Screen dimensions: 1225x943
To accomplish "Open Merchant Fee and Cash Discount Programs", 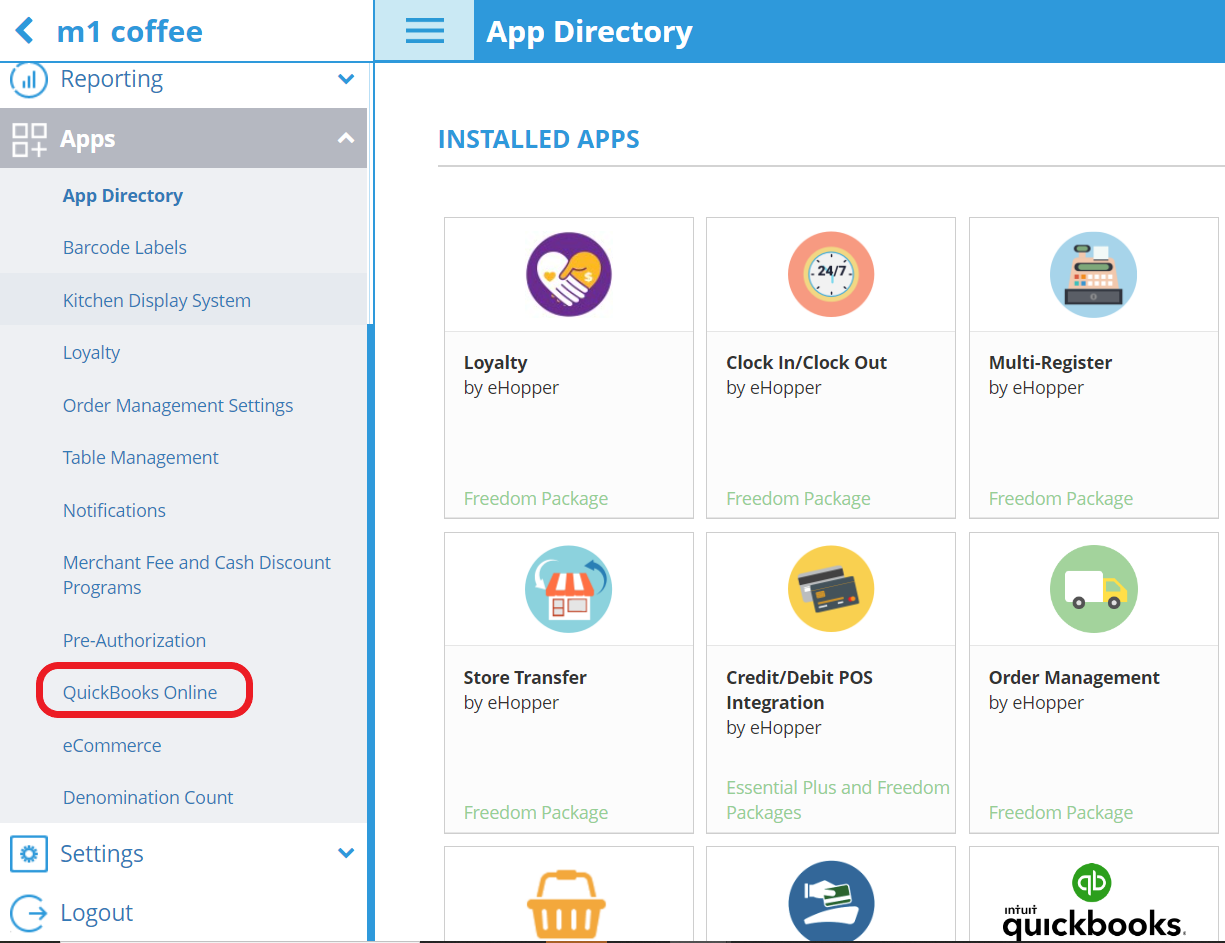I will pos(197,575).
